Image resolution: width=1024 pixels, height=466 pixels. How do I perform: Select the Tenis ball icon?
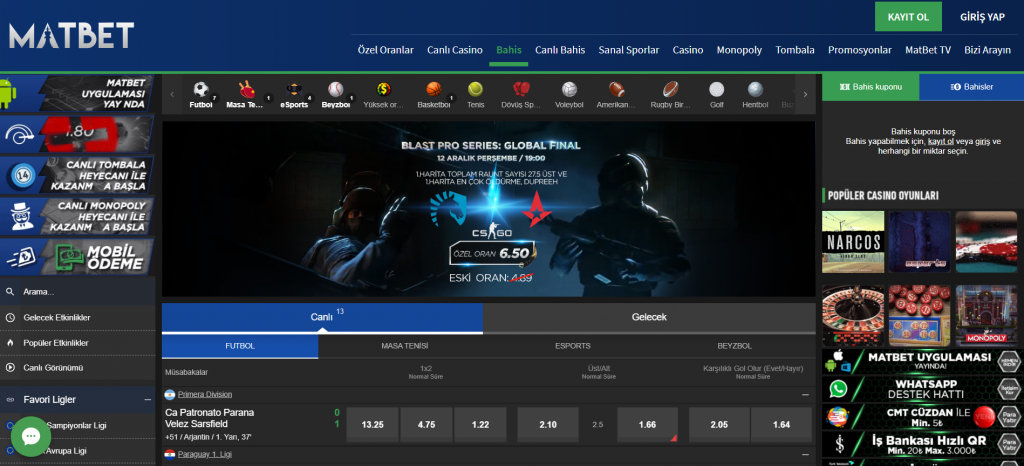click(x=475, y=91)
